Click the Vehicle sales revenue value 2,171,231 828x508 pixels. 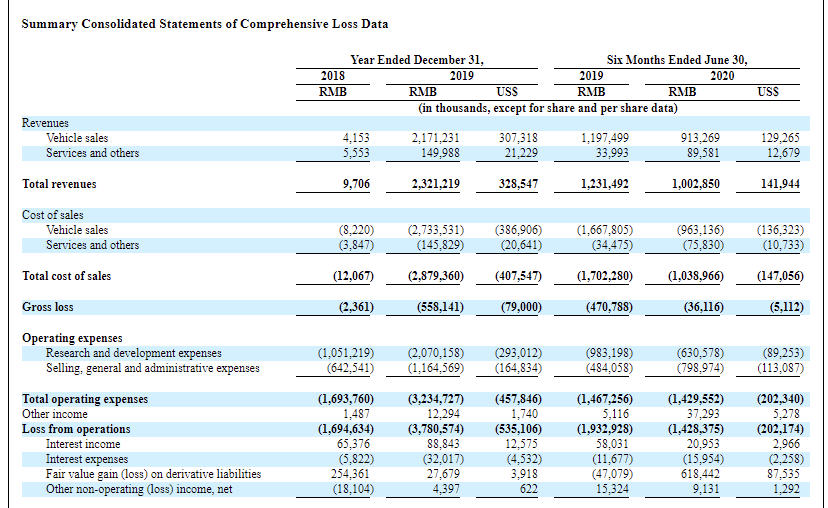coord(436,138)
